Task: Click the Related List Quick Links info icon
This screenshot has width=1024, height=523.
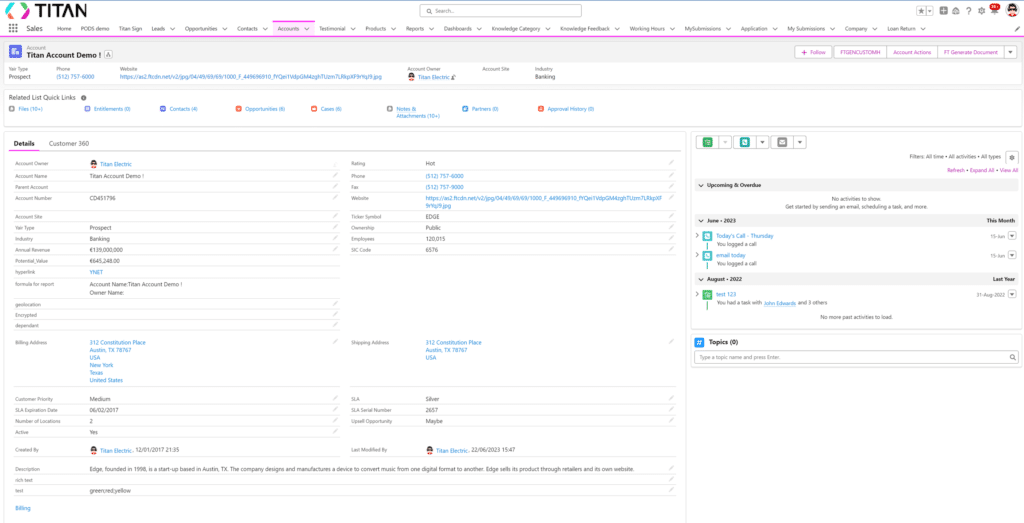Action: pyautogui.click(x=84, y=97)
